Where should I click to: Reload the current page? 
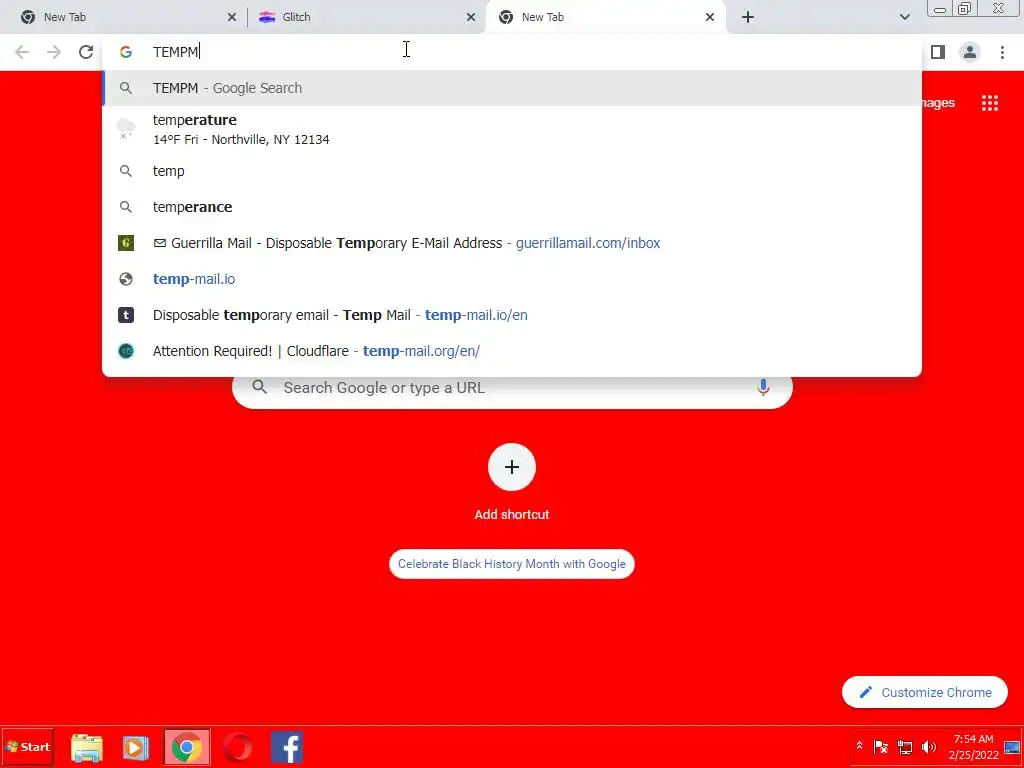[x=86, y=52]
